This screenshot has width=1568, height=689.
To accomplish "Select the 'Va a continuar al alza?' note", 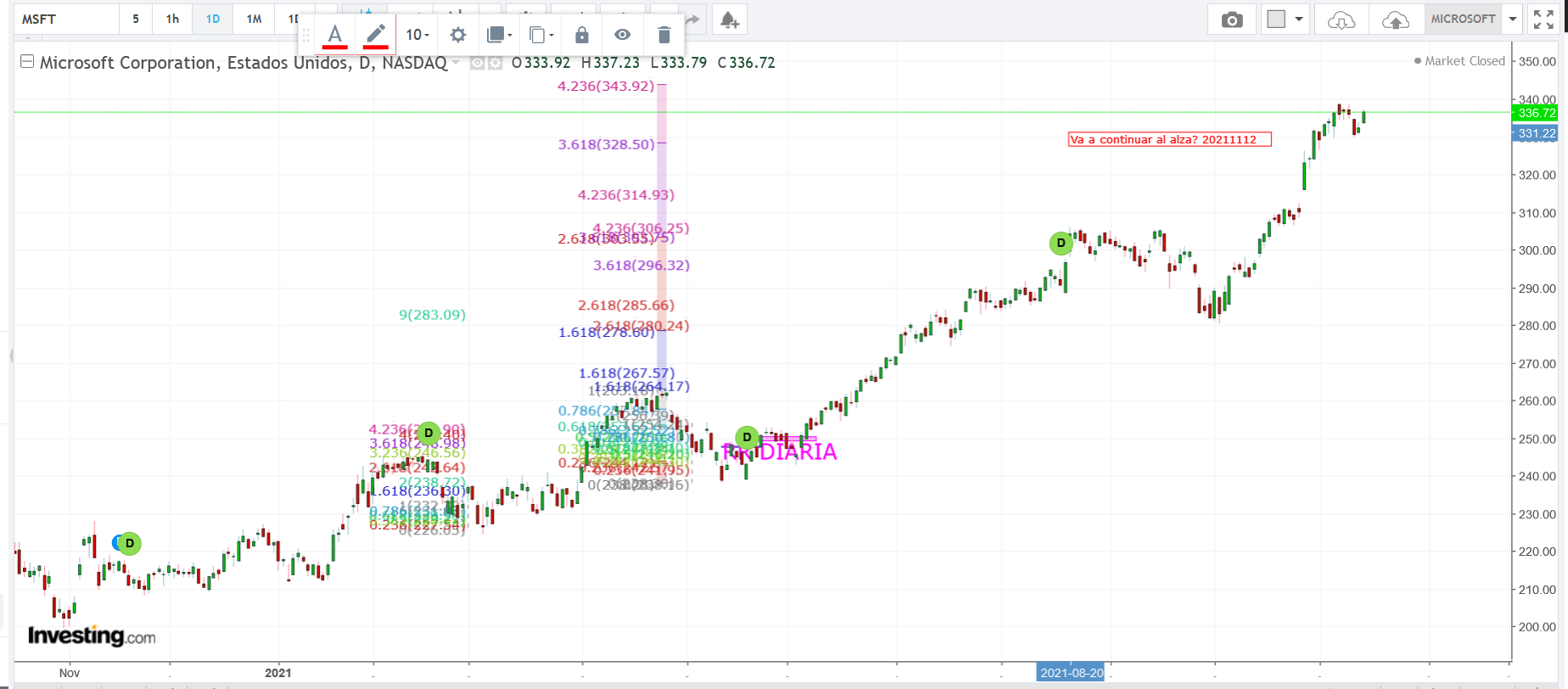I will coord(1169,139).
